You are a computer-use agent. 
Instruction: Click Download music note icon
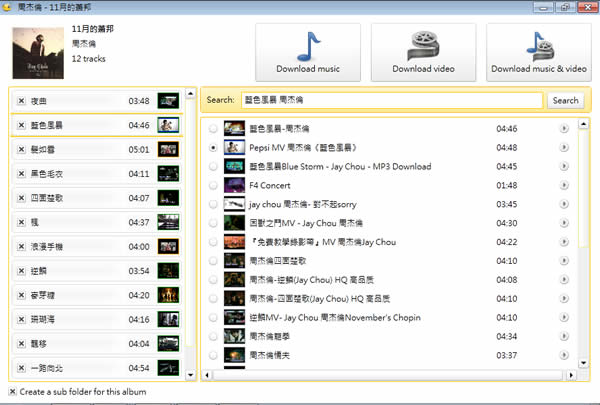point(308,47)
